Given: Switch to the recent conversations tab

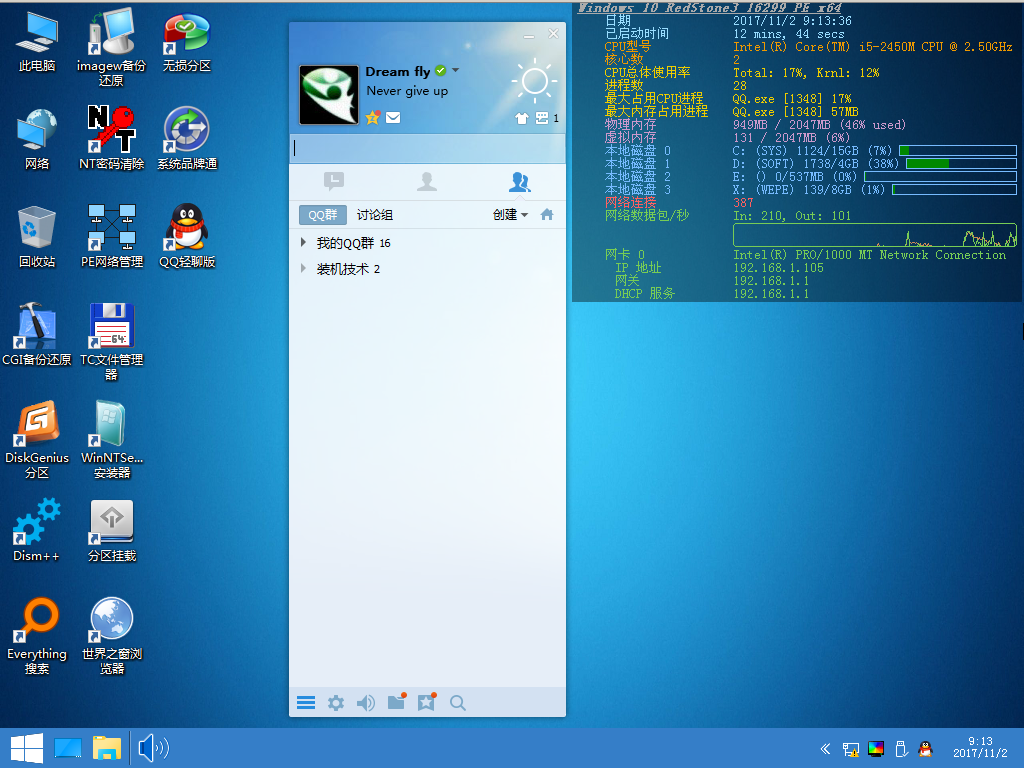Looking at the screenshot, I should click(334, 181).
